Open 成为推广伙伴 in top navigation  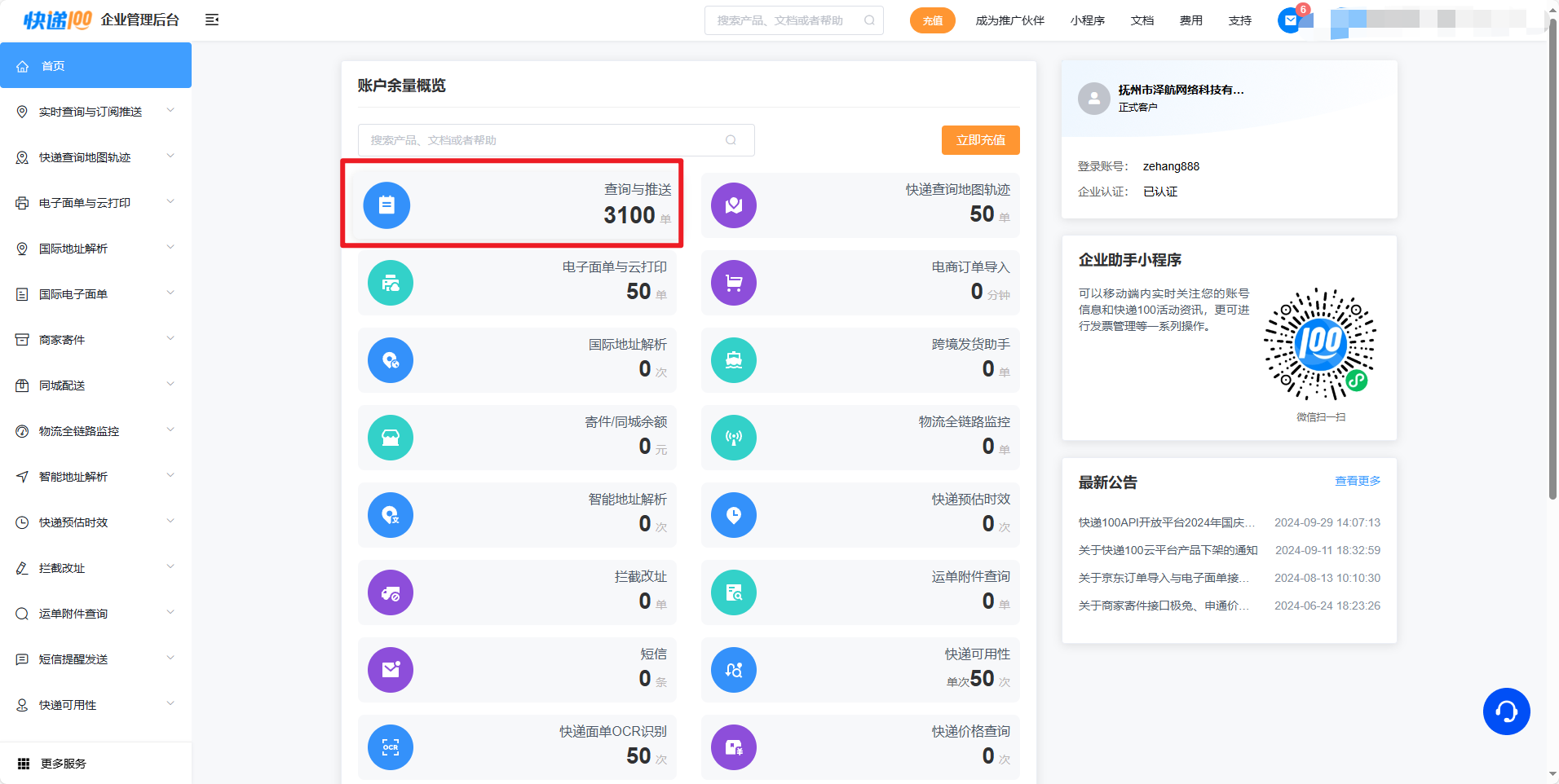pyautogui.click(x=1009, y=20)
